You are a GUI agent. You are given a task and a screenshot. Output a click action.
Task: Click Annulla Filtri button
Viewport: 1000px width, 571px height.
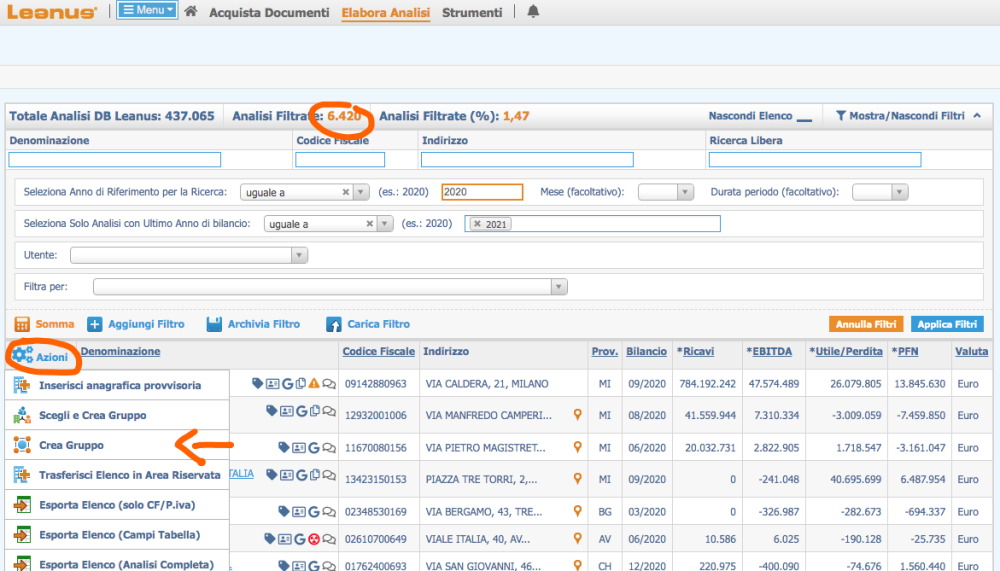(867, 324)
